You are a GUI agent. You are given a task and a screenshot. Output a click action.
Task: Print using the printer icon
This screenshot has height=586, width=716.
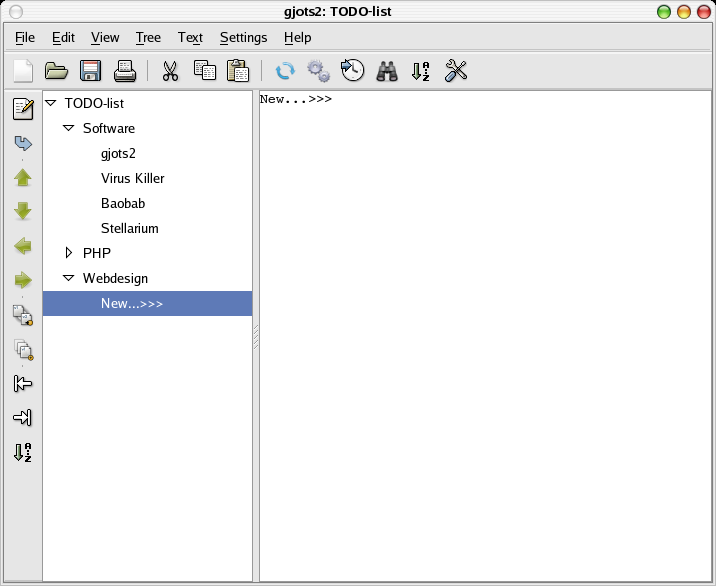pos(125,71)
